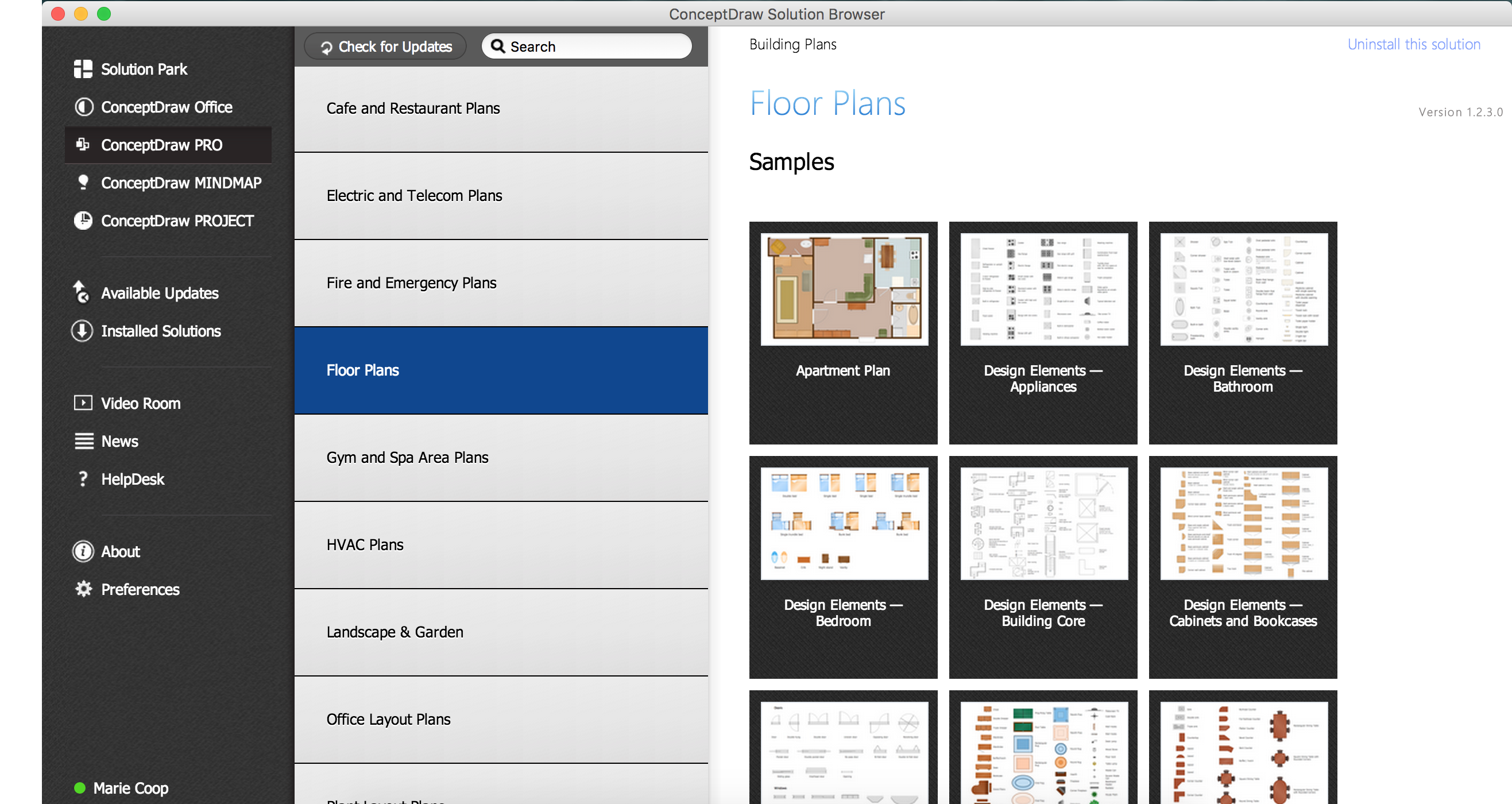This screenshot has height=804, width=1512.
Task: Click the Preferences gear icon
Action: pos(83,589)
